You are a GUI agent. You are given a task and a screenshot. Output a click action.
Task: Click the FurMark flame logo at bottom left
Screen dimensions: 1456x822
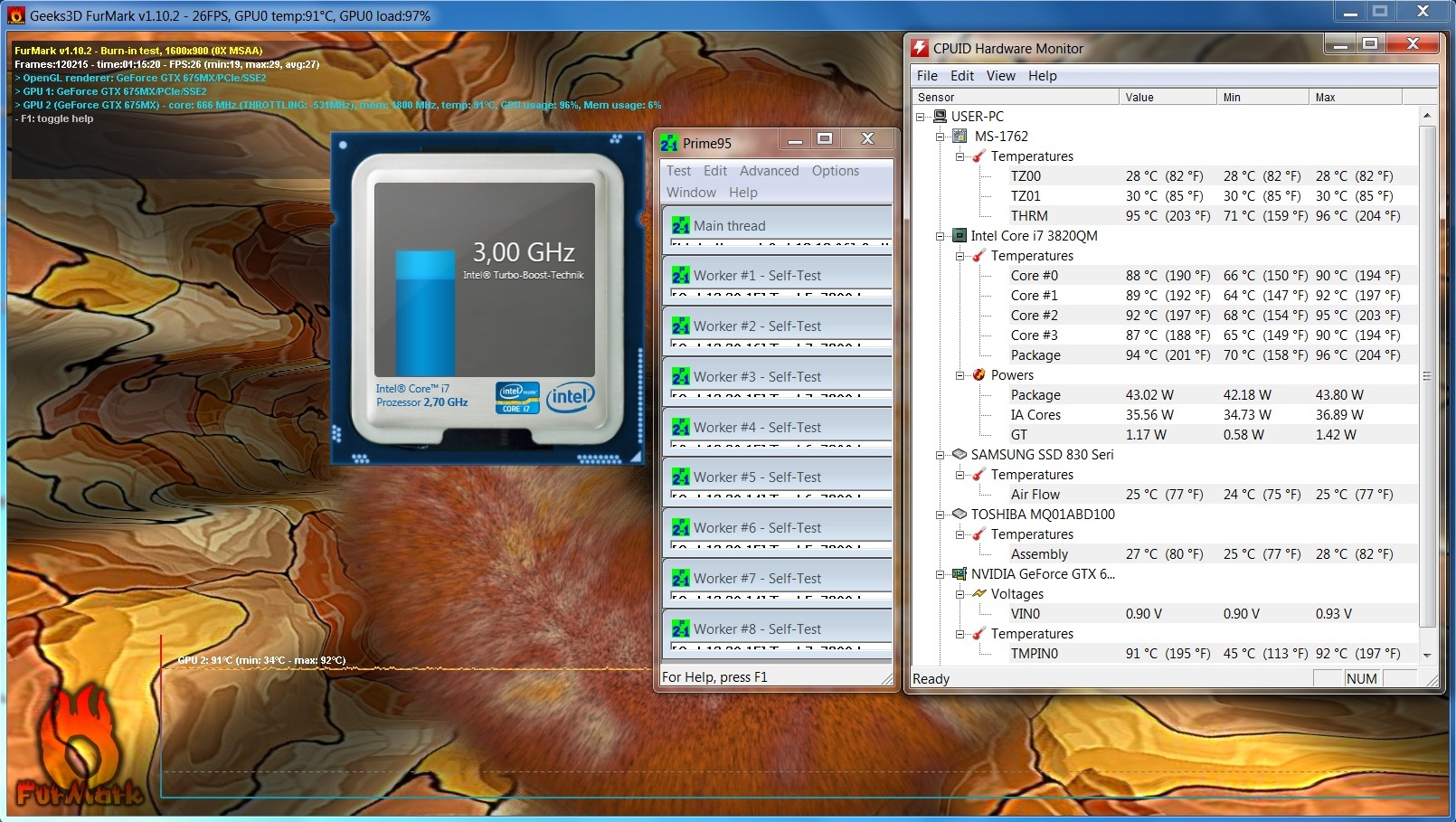pos(79,743)
